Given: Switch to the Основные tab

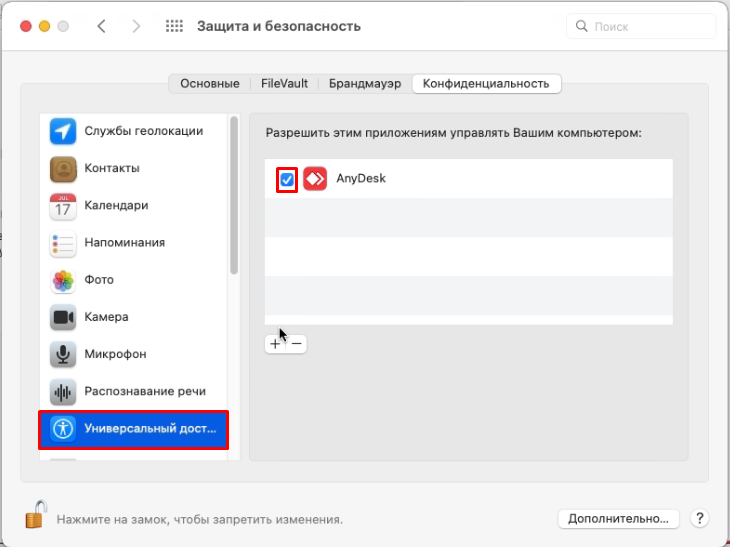Looking at the screenshot, I should [209, 84].
